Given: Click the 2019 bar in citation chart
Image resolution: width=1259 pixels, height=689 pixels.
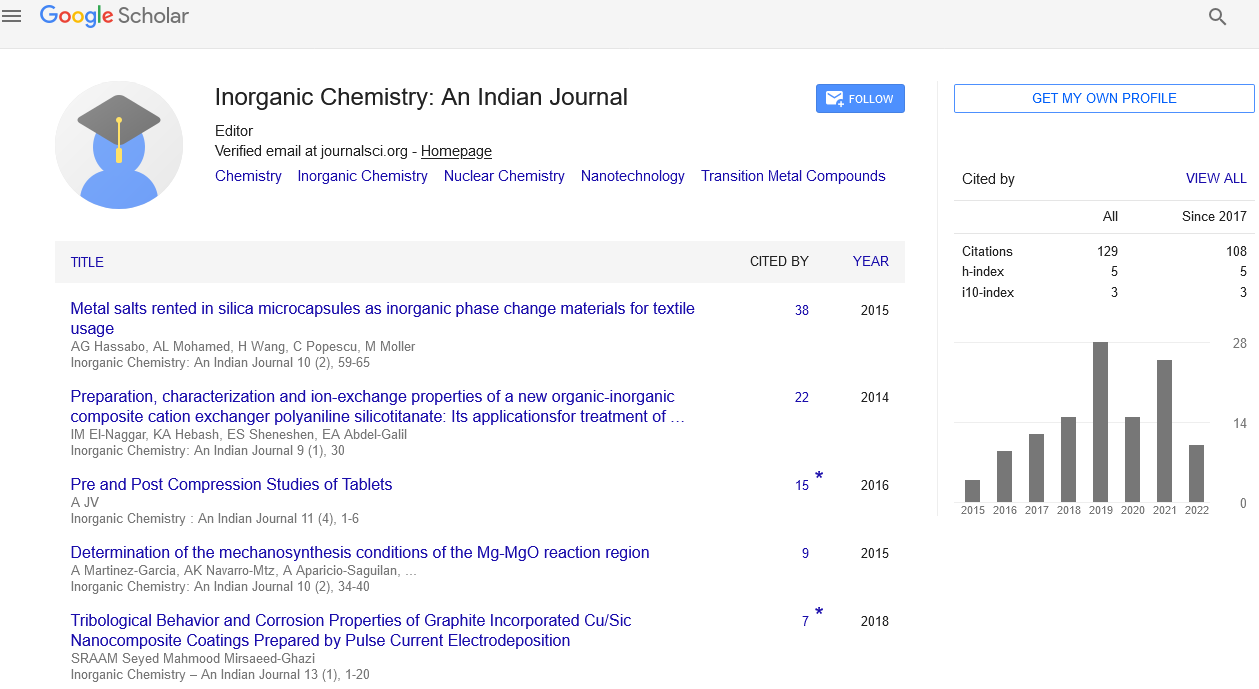Looking at the screenshot, I should click(1100, 422).
